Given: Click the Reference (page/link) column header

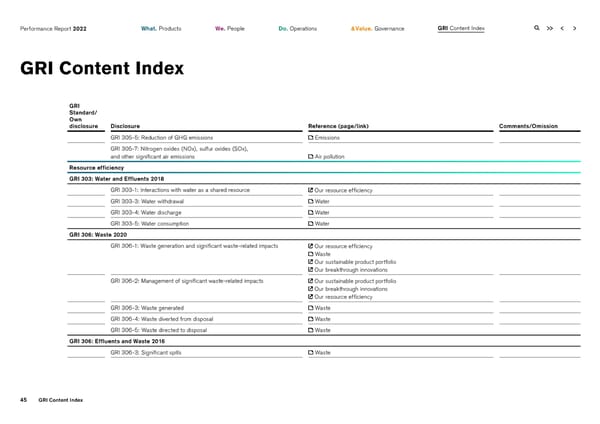Looking at the screenshot, I should click(338, 126).
